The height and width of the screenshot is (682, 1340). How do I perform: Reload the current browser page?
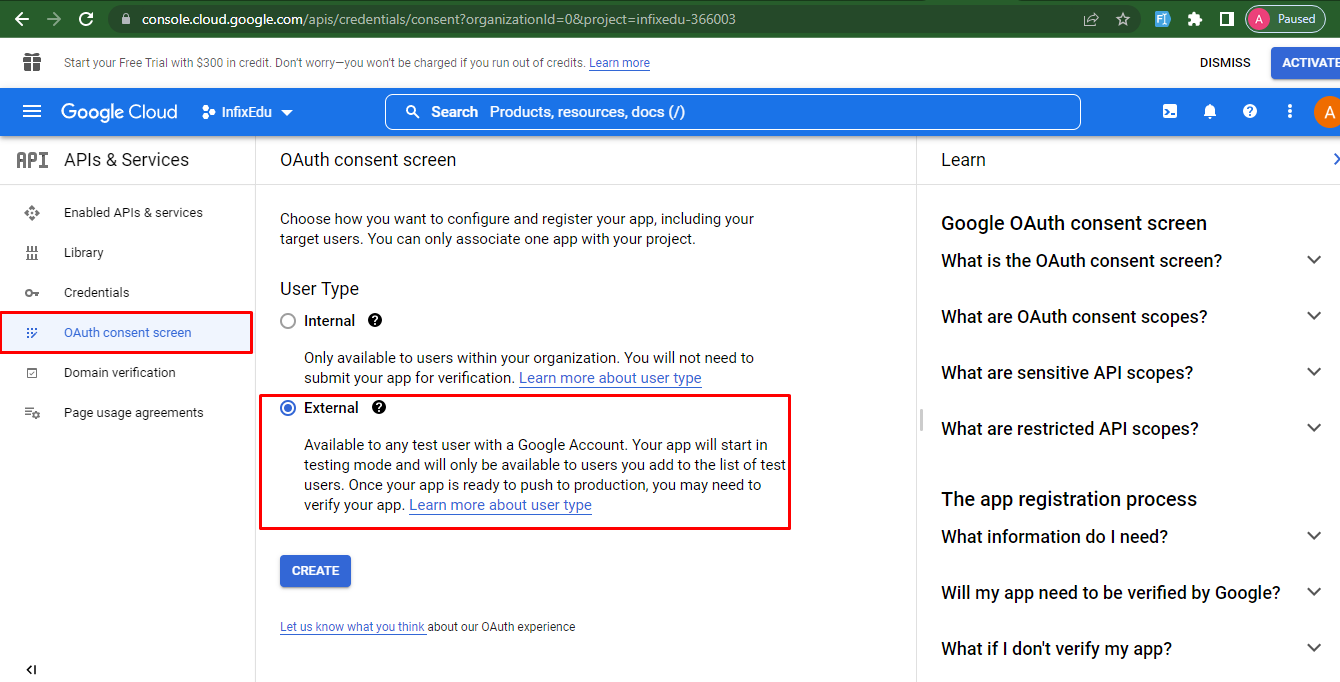pos(86,19)
